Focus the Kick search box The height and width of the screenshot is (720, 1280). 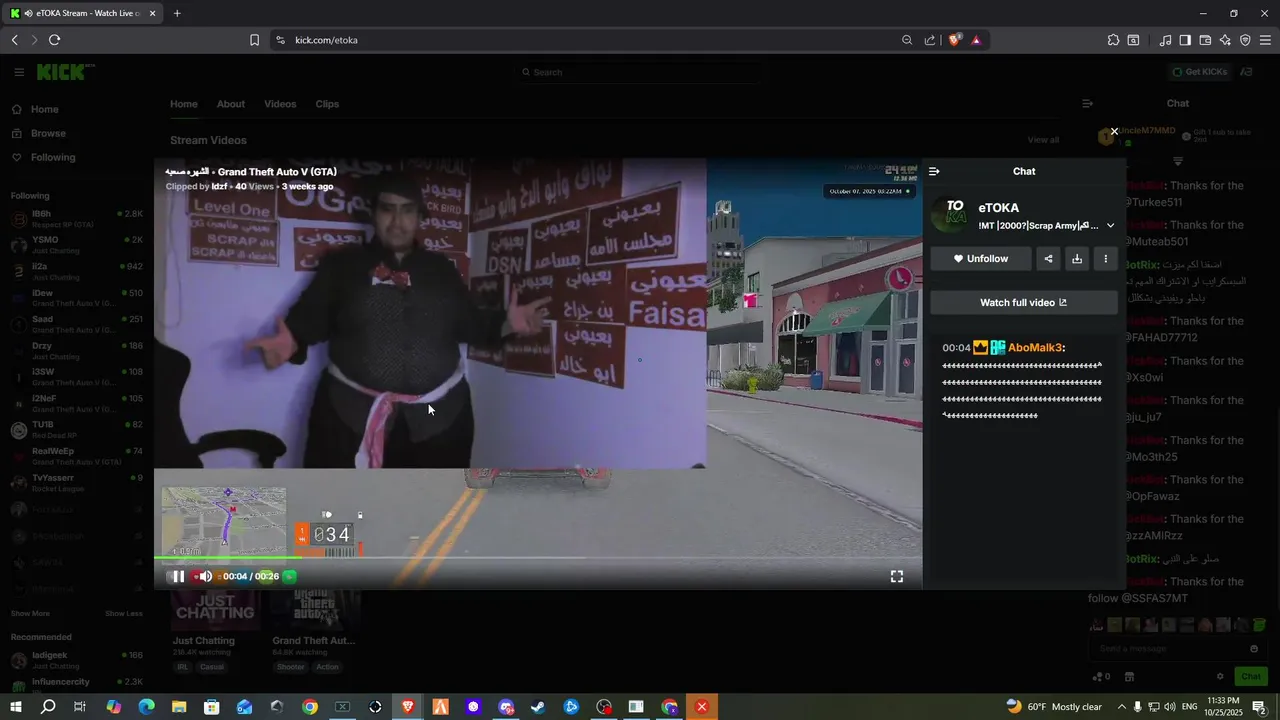point(640,72)
